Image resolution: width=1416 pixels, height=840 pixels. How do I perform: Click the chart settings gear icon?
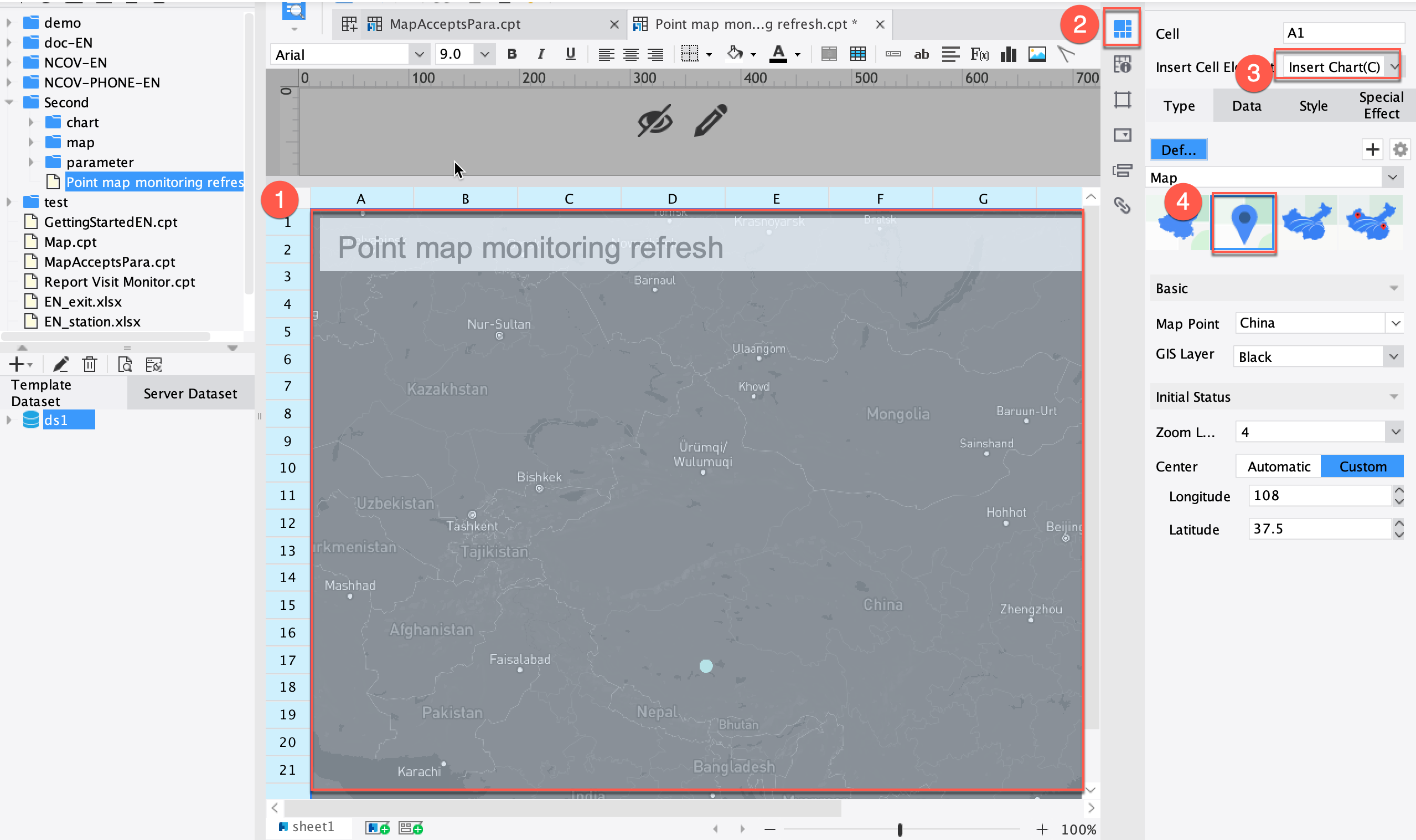pyautogui.click(x=1399, y=150)
